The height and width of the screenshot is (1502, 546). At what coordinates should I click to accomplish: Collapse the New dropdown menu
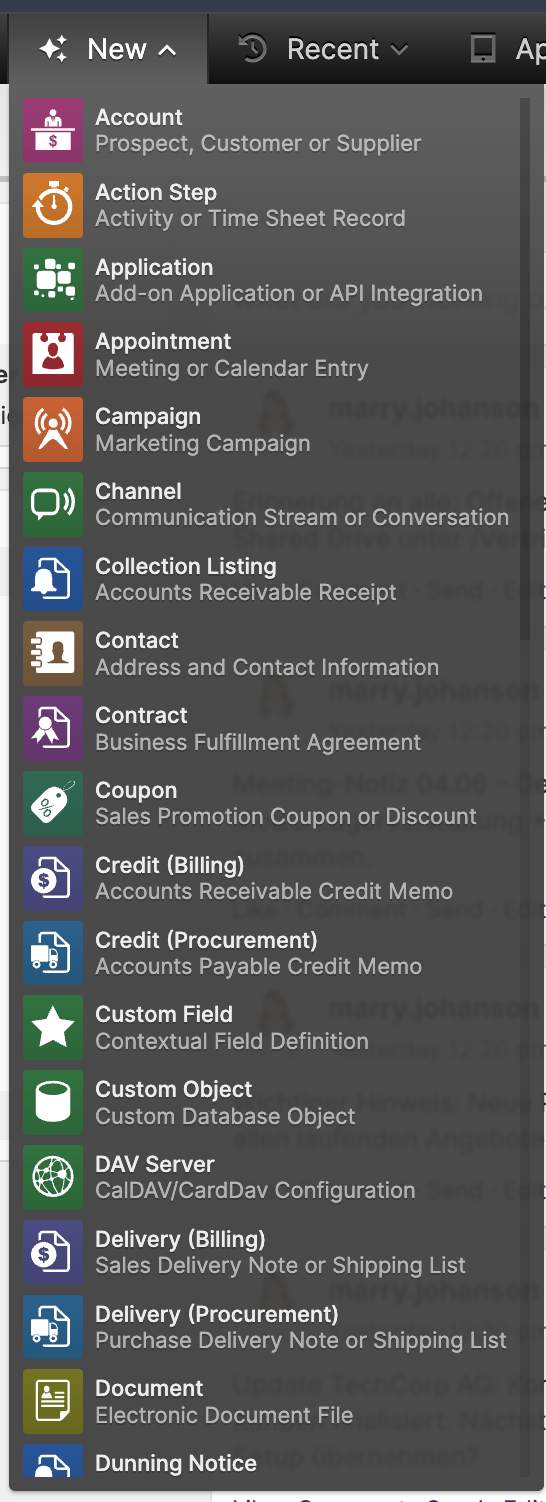108,49
